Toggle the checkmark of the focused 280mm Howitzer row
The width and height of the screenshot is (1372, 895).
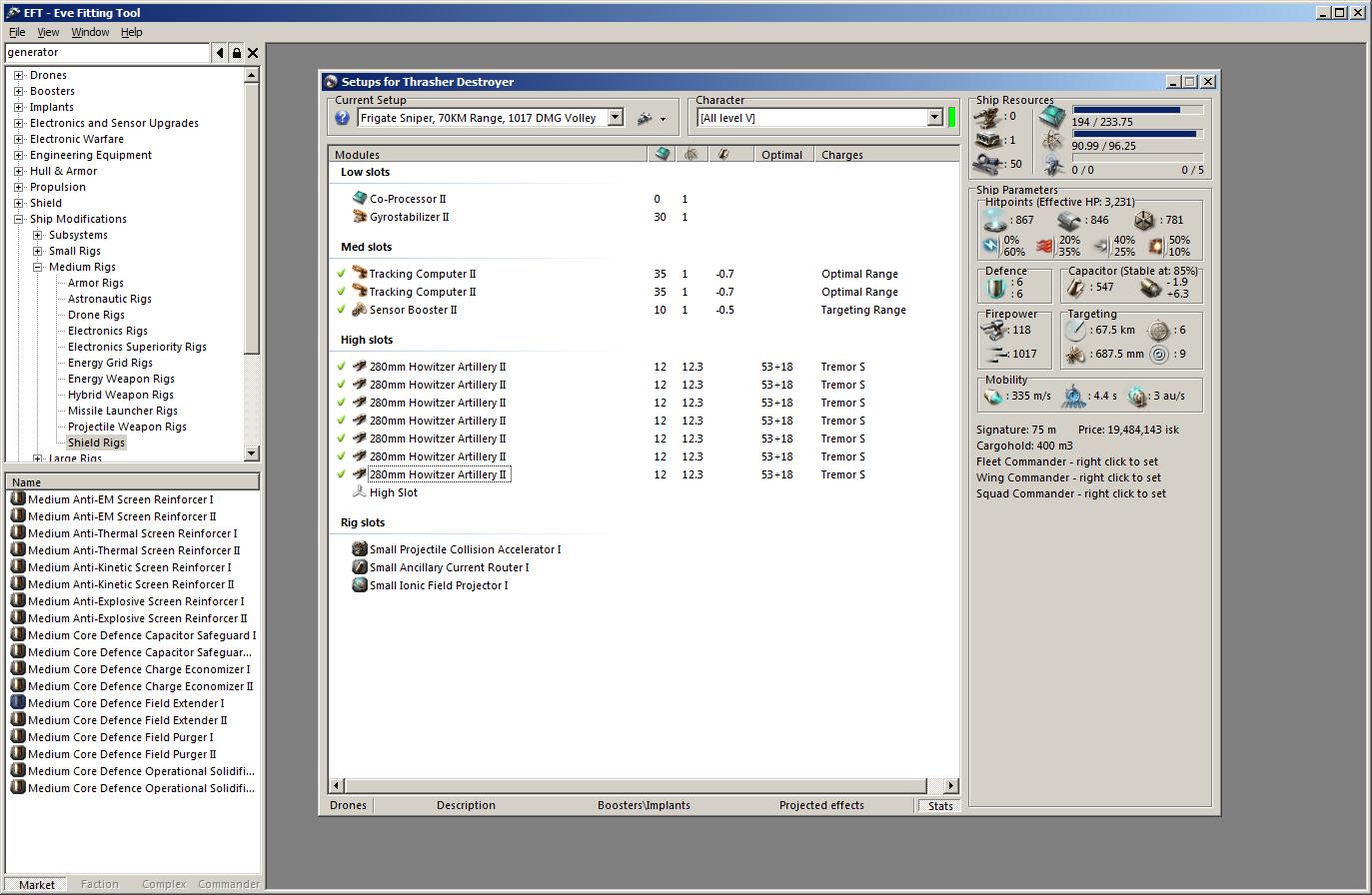pos(342,474)
